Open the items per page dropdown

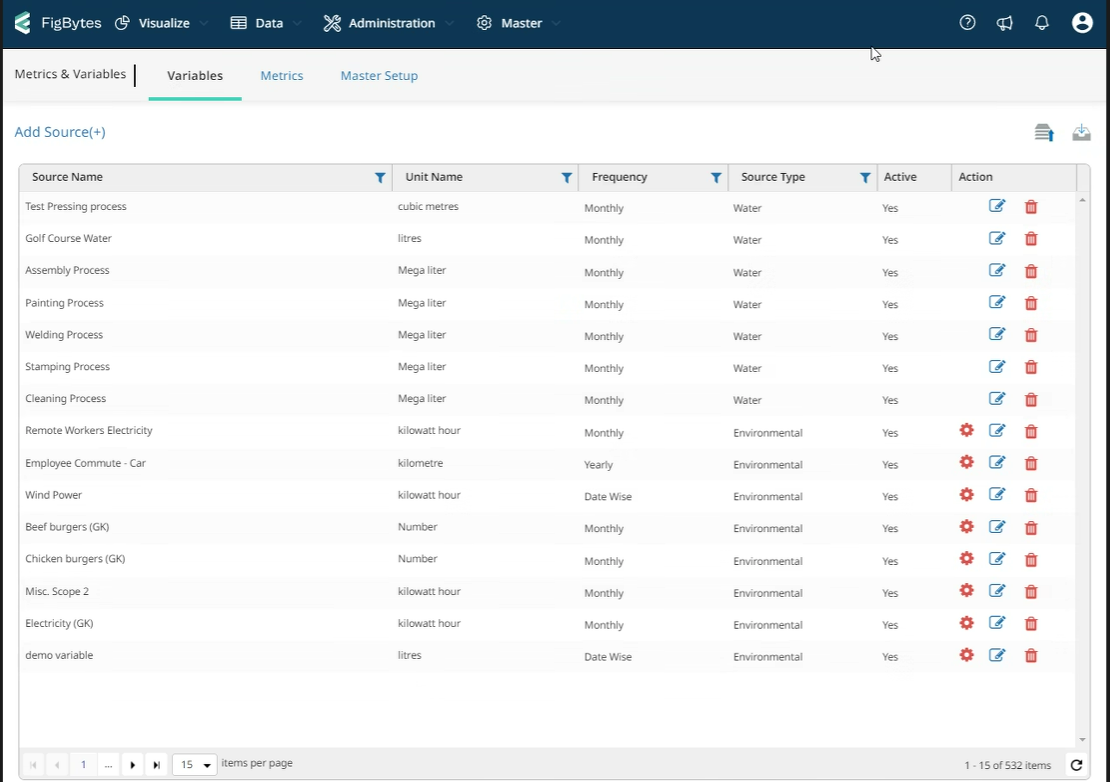pos(193,763)
